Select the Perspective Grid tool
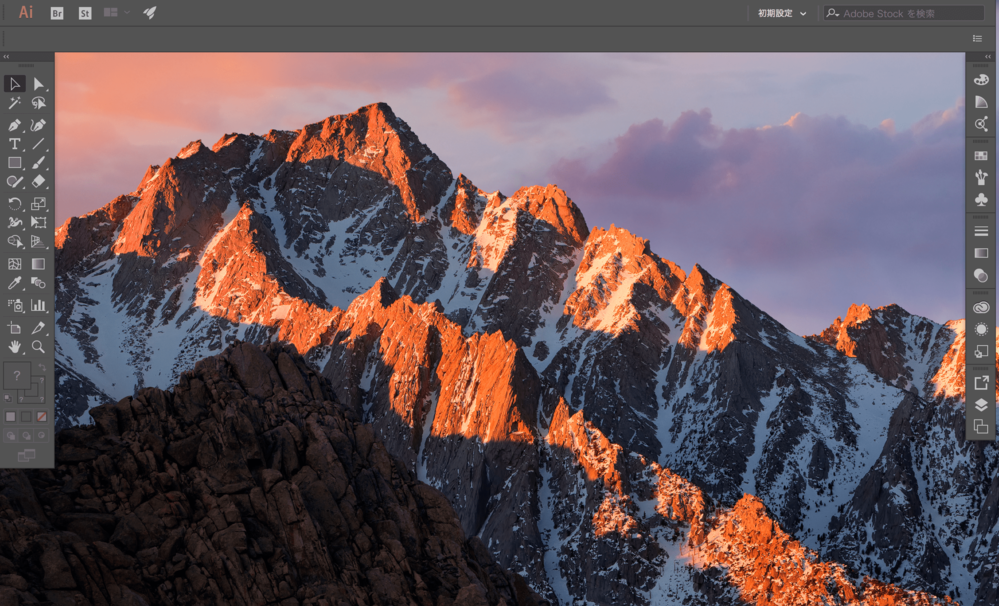 pos(38,242)
